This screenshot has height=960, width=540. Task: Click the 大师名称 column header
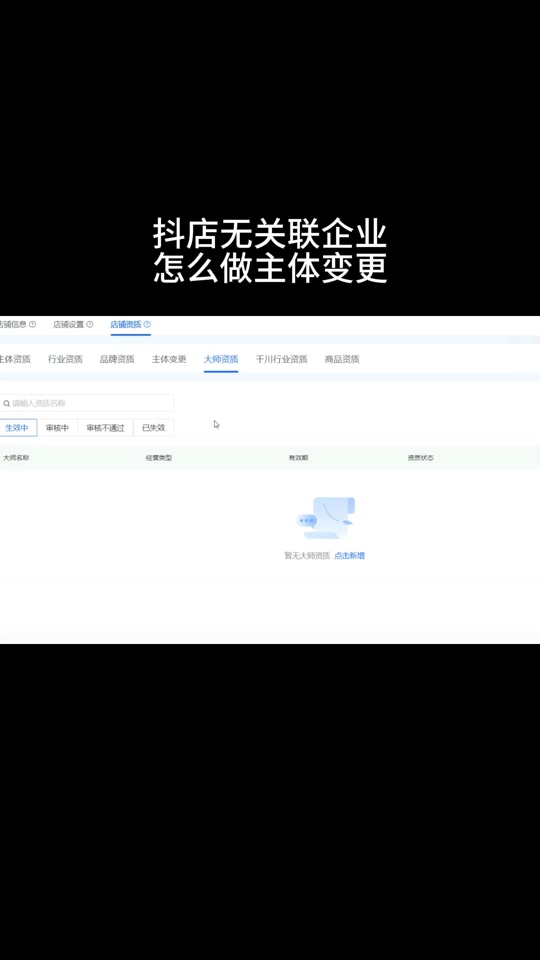[17, 458]
